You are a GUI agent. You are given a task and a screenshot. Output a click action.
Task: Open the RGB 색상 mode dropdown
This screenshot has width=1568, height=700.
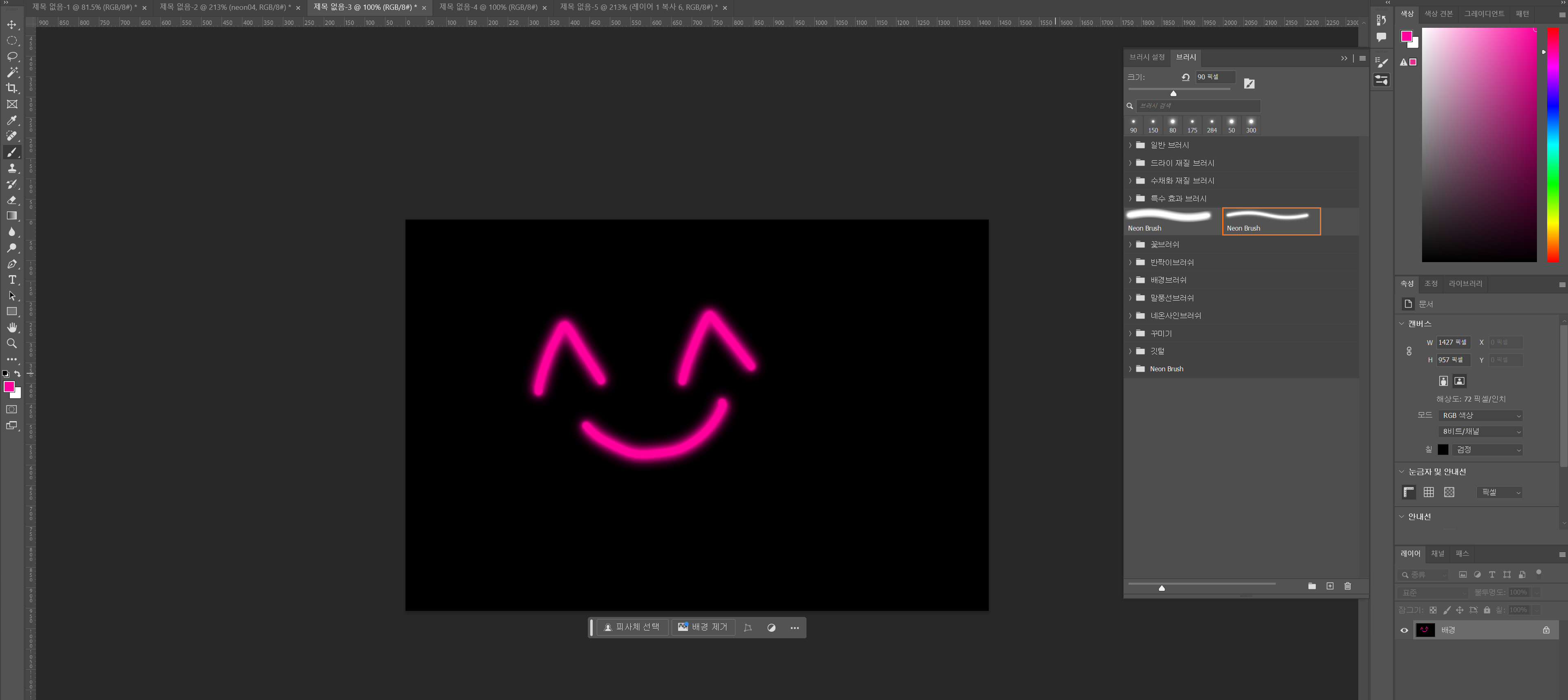point(1481,416)
